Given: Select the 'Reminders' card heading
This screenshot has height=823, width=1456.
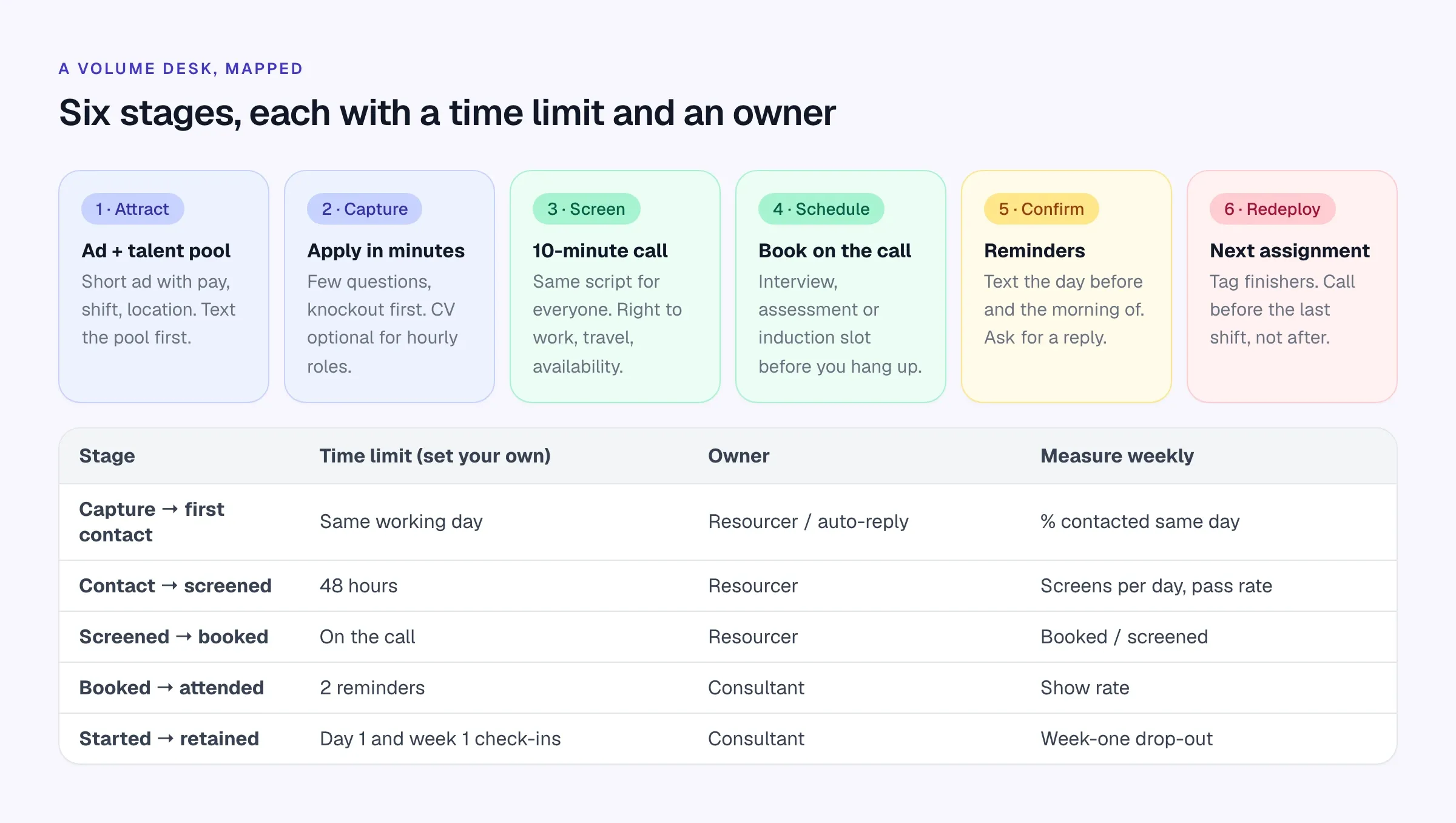Looking at the screenshot, I should [x=1034, y=251].
